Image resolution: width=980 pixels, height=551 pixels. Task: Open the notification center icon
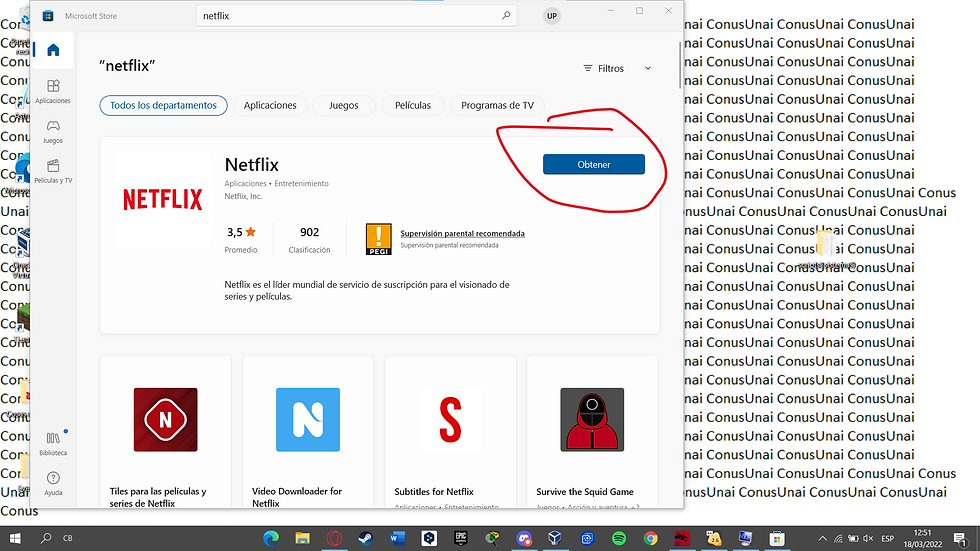pos(960,539)
